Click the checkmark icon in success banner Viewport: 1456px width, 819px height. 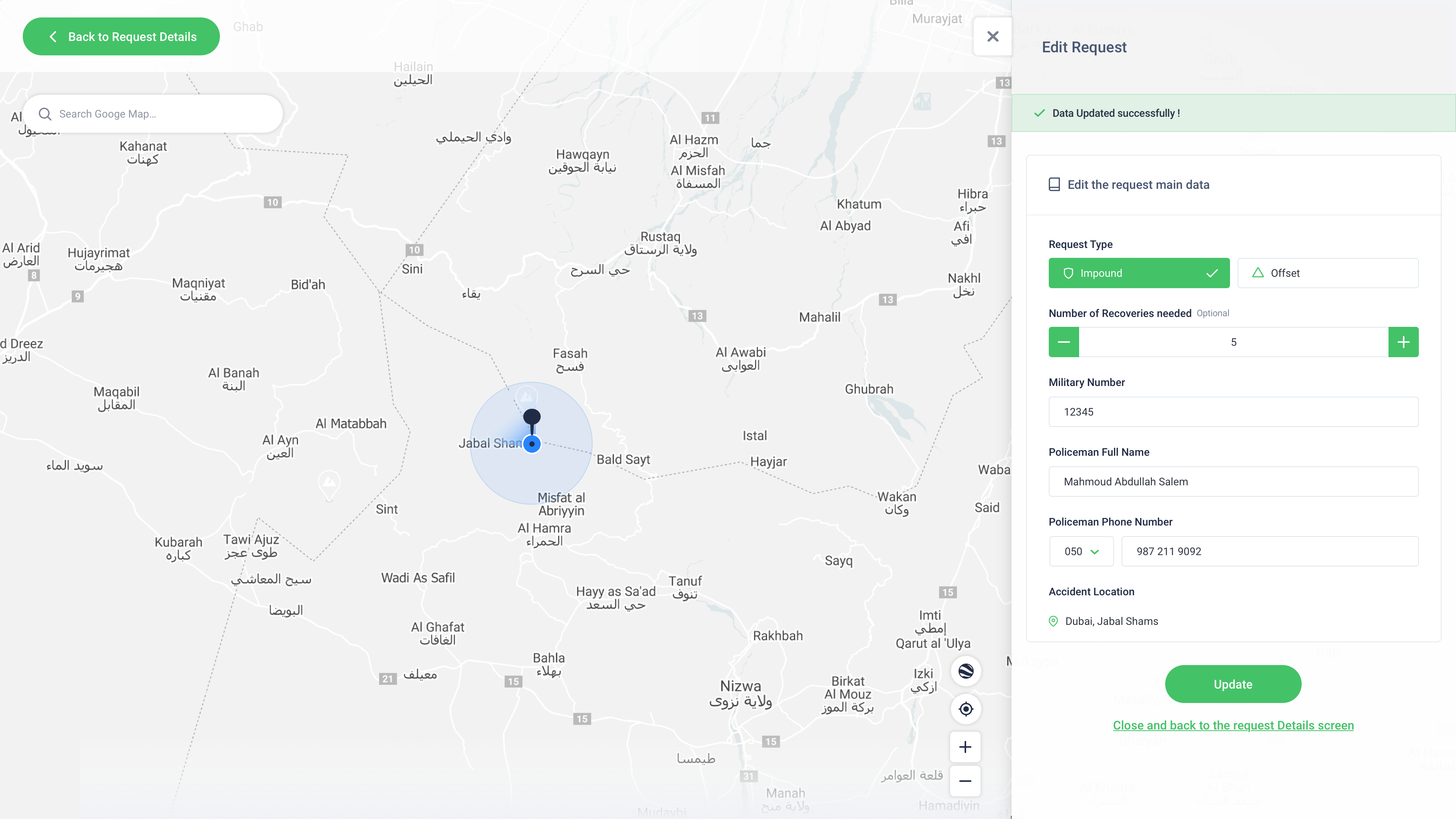[x=1039, y=114]
